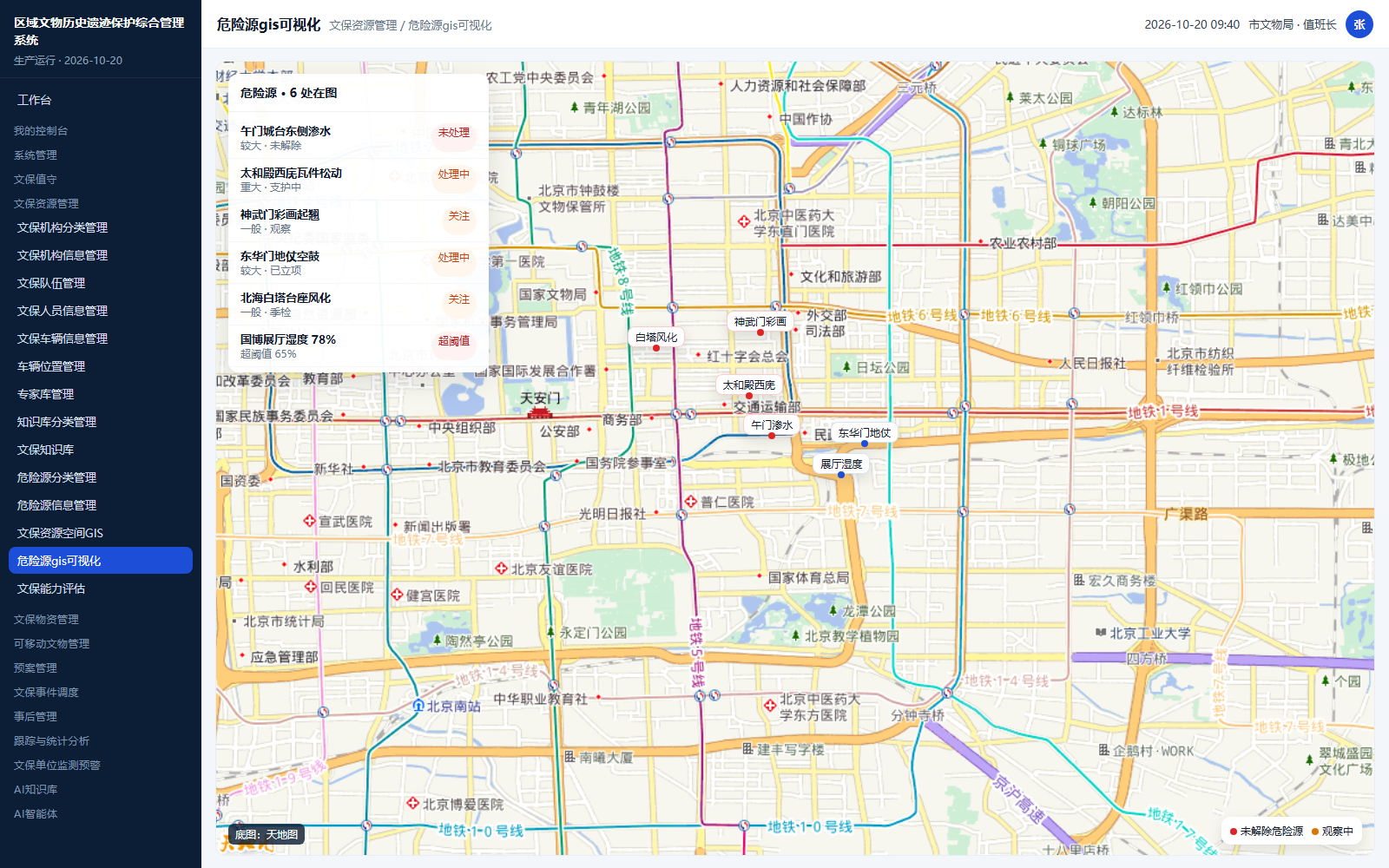
Task: Open 车辆位置管理 page
Action: click(x=101, y=366)
